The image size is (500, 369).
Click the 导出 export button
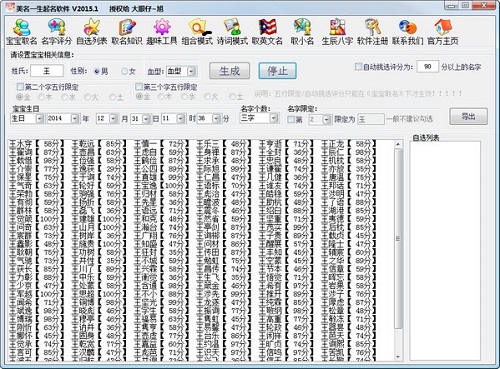pos(468,116)
